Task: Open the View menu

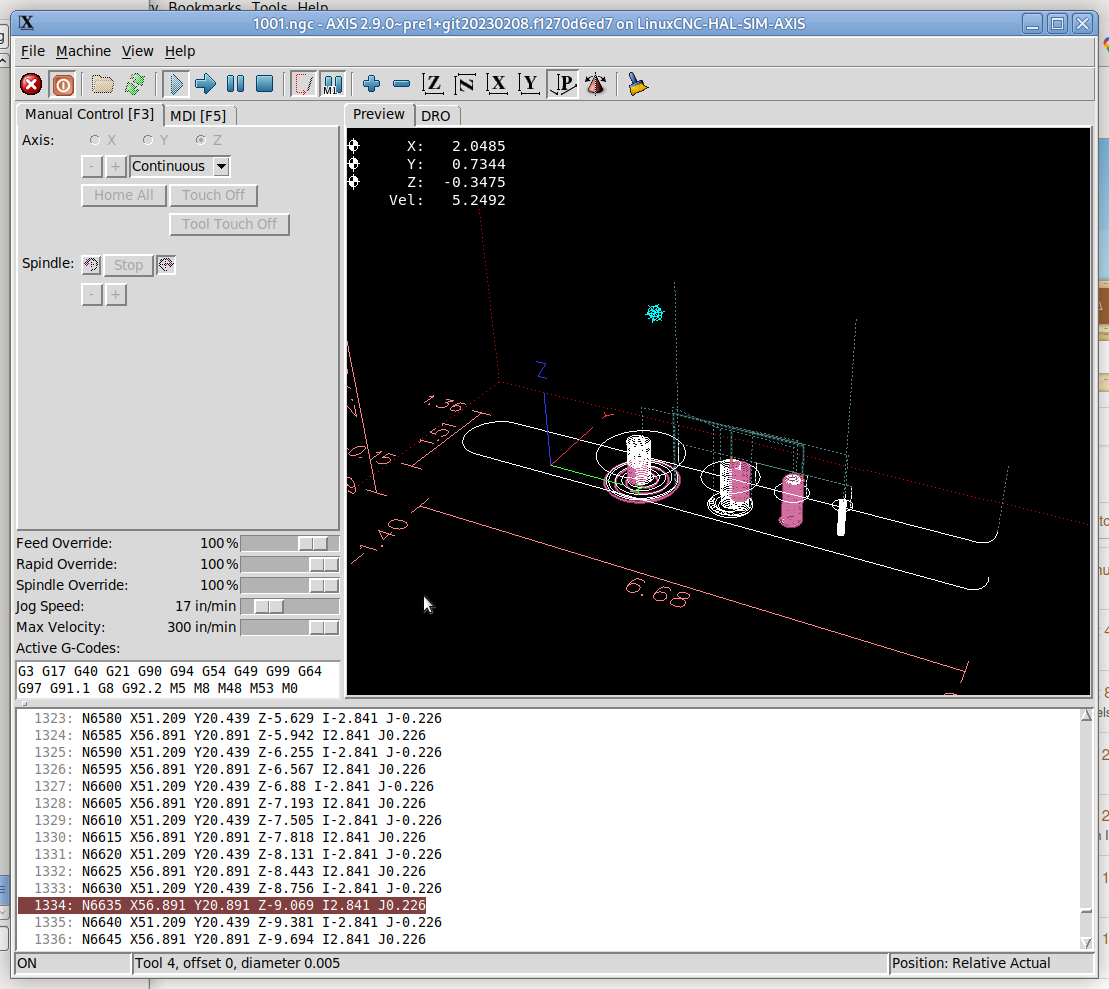Action: [x=137, y=51]
